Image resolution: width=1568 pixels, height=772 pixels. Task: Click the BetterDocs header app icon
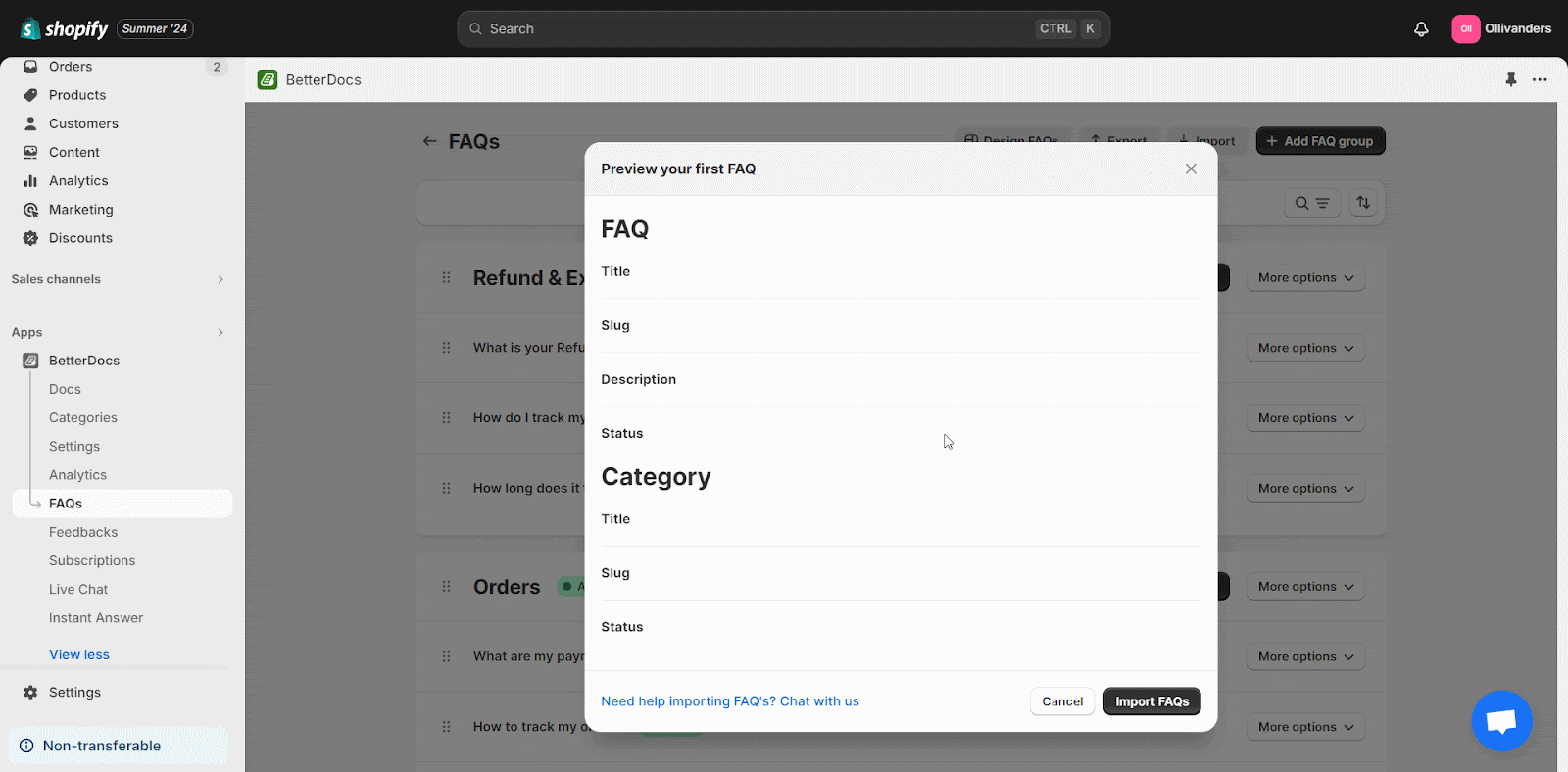268,79
